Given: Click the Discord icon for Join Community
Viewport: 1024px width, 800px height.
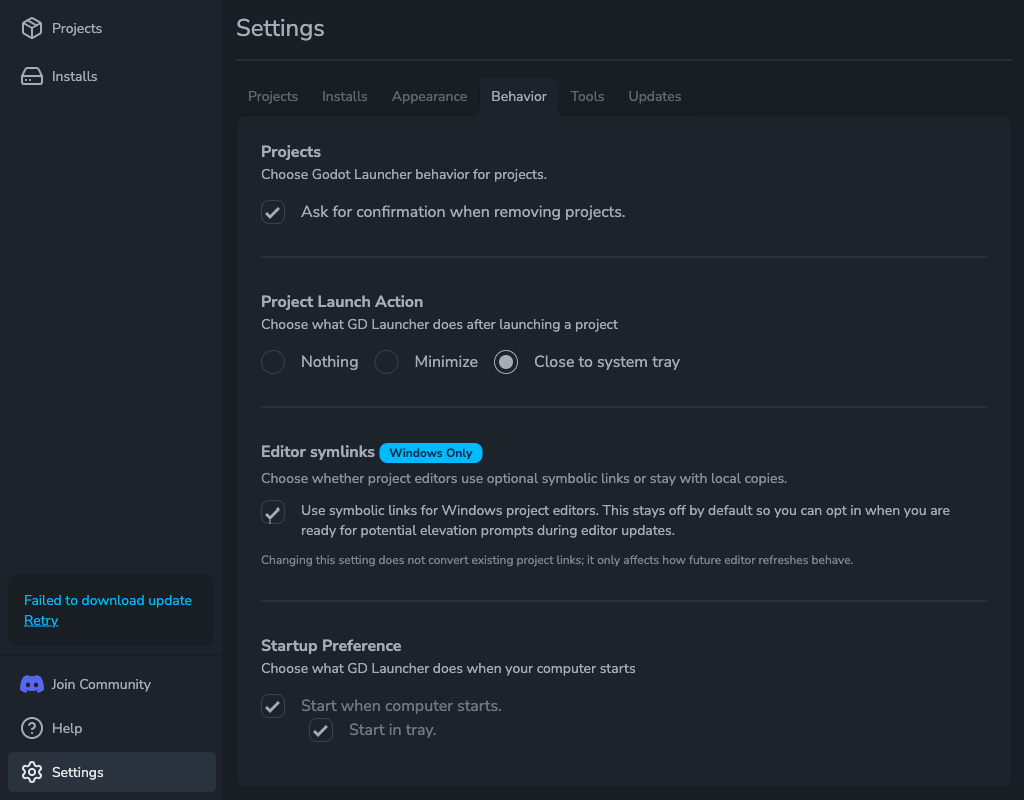Looking at the screenshot, I should click(x=32, y=684).
